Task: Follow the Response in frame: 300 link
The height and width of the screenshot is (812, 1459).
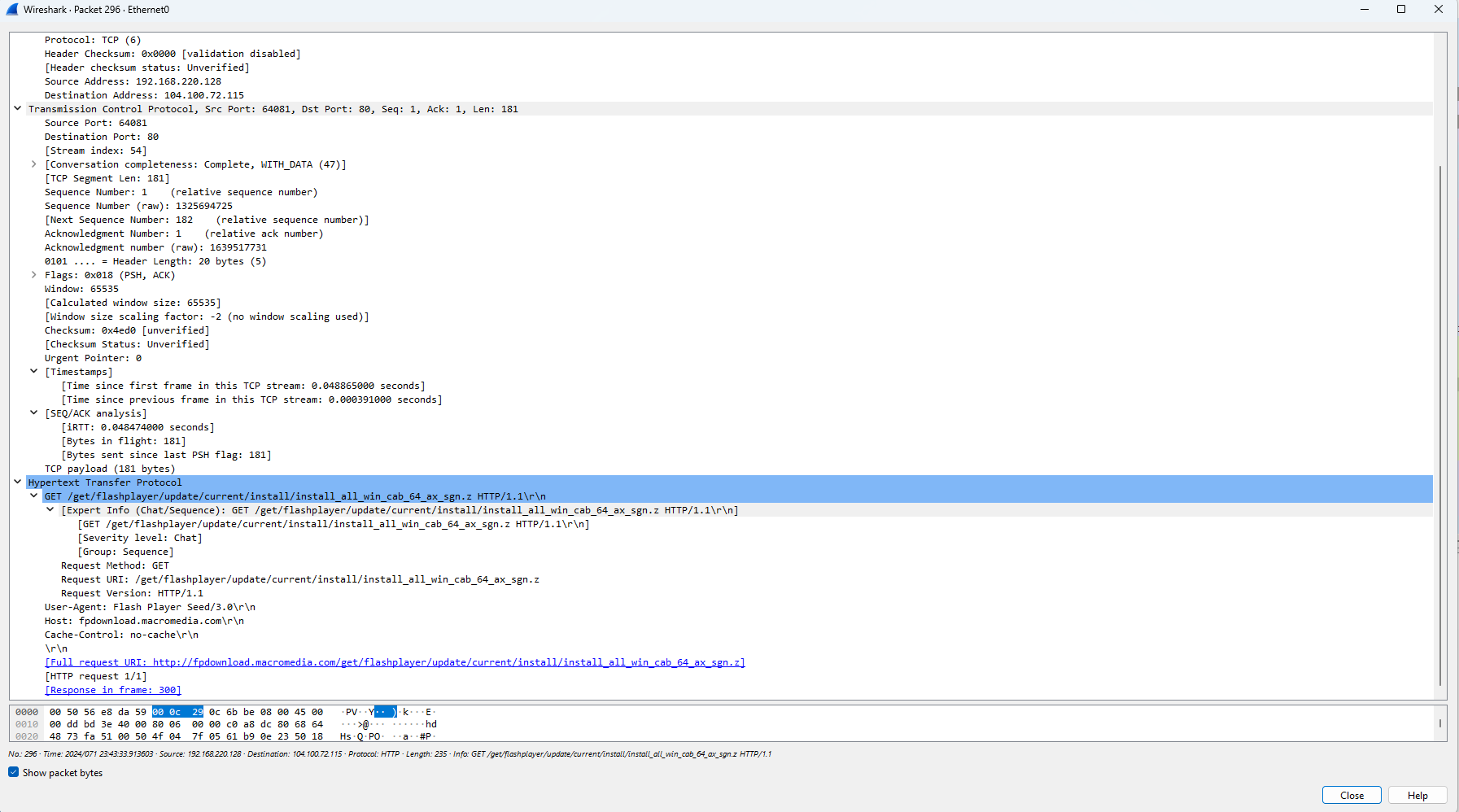Action: click(113, 690)
